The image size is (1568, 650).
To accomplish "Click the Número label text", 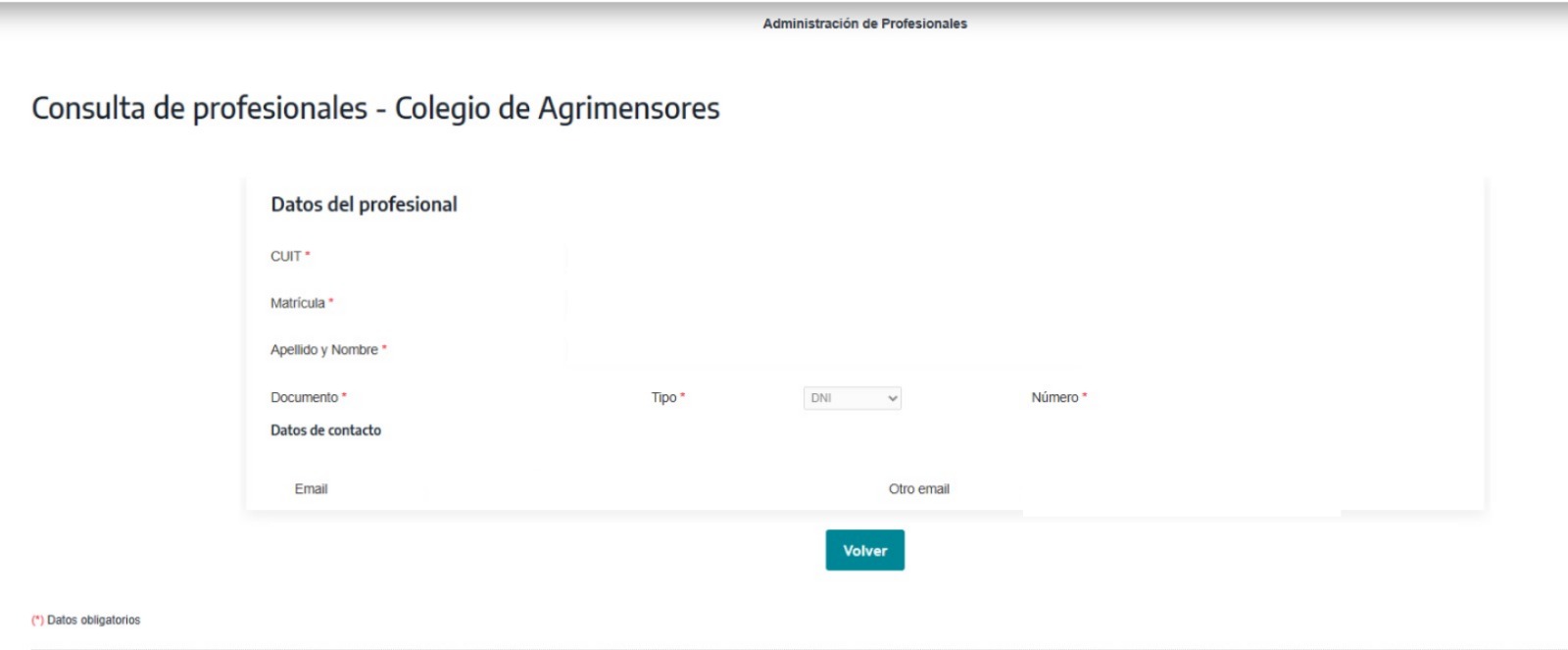I will click(1054, 398).
